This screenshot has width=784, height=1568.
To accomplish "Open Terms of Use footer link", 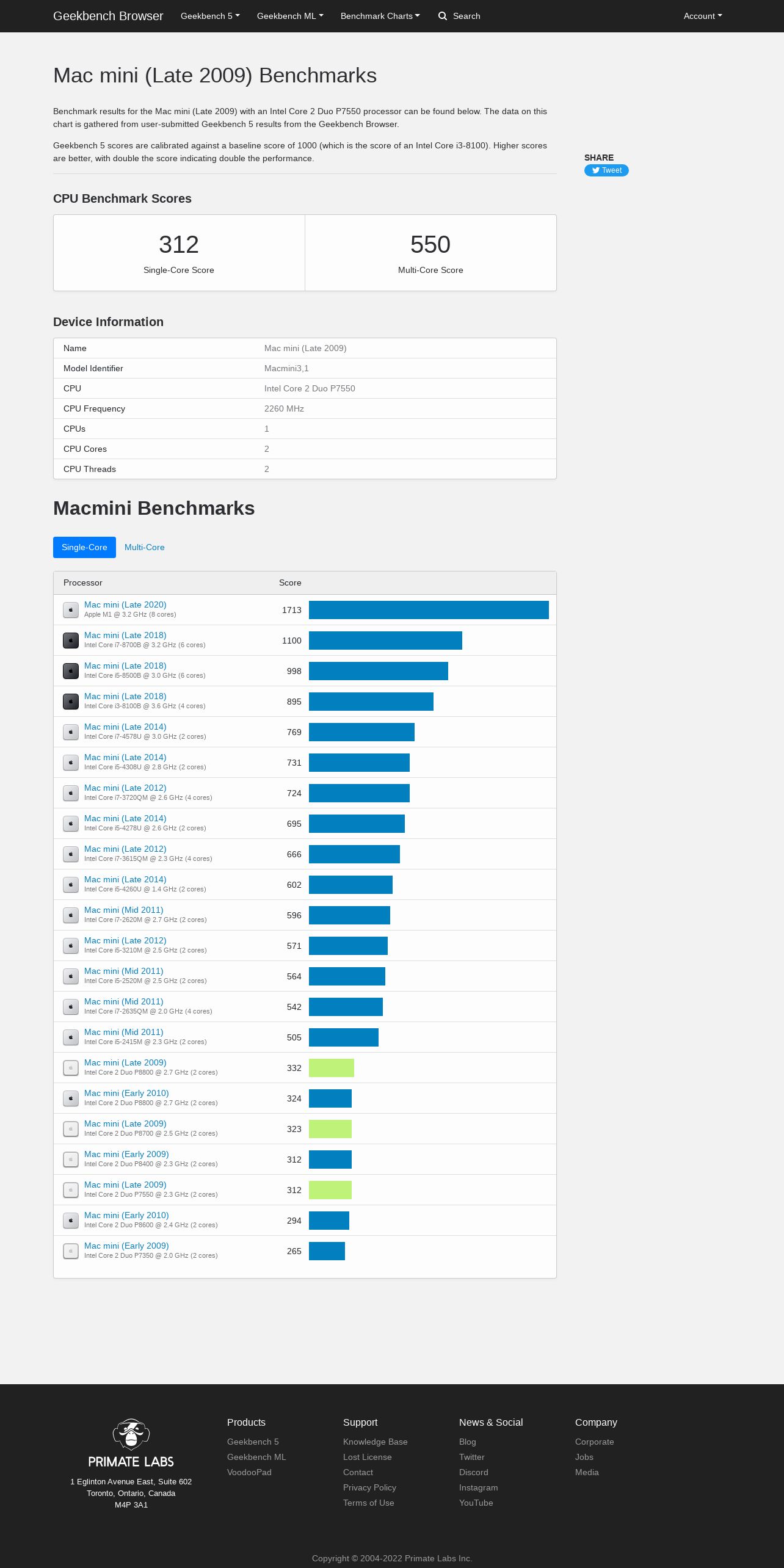I will [x=369, y=1503].
